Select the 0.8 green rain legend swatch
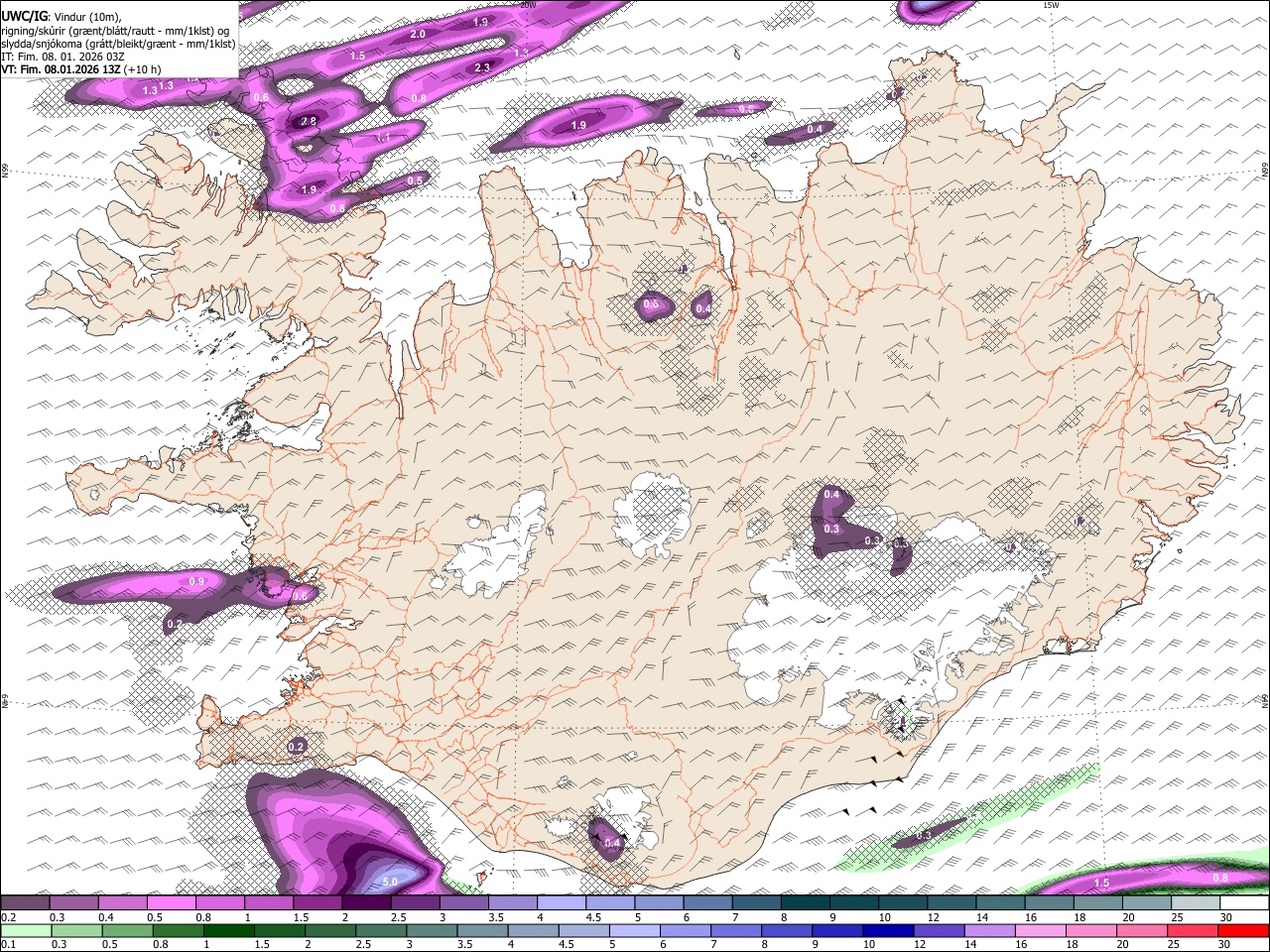 177,930
